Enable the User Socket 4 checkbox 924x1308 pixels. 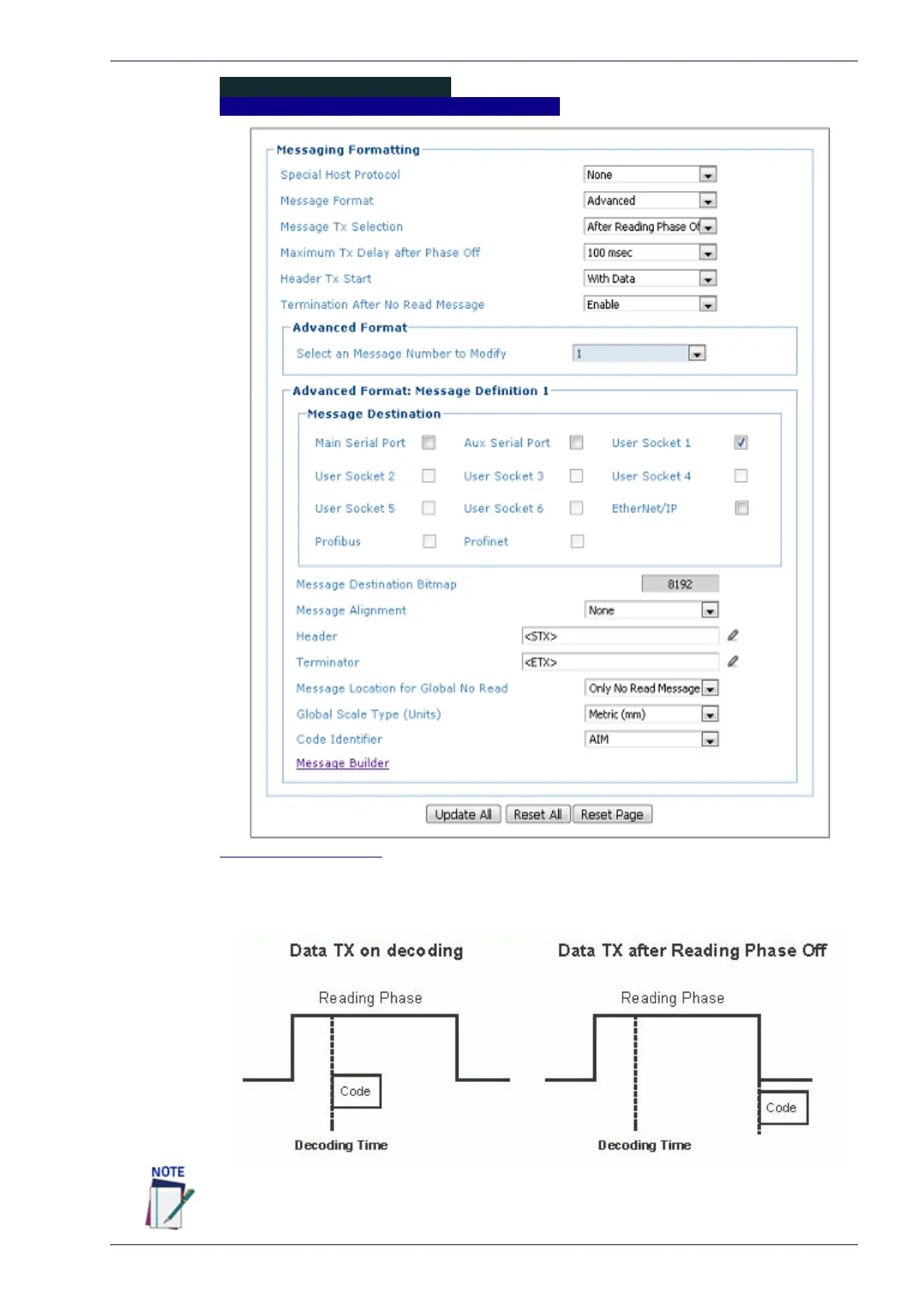click(741, 475)
